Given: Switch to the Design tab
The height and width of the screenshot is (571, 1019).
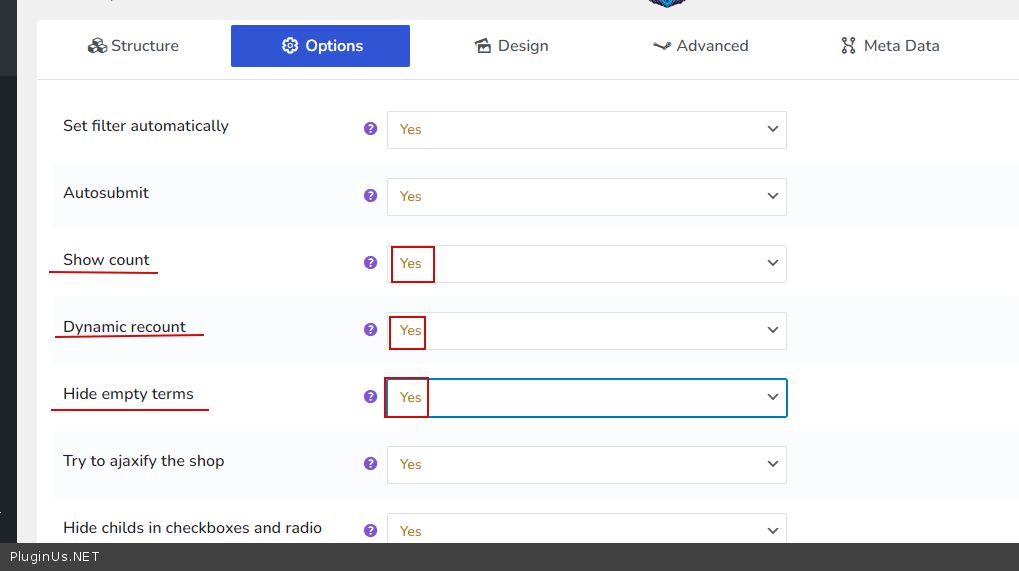Looking at the screenshot, I should click(x=511, y=46).
